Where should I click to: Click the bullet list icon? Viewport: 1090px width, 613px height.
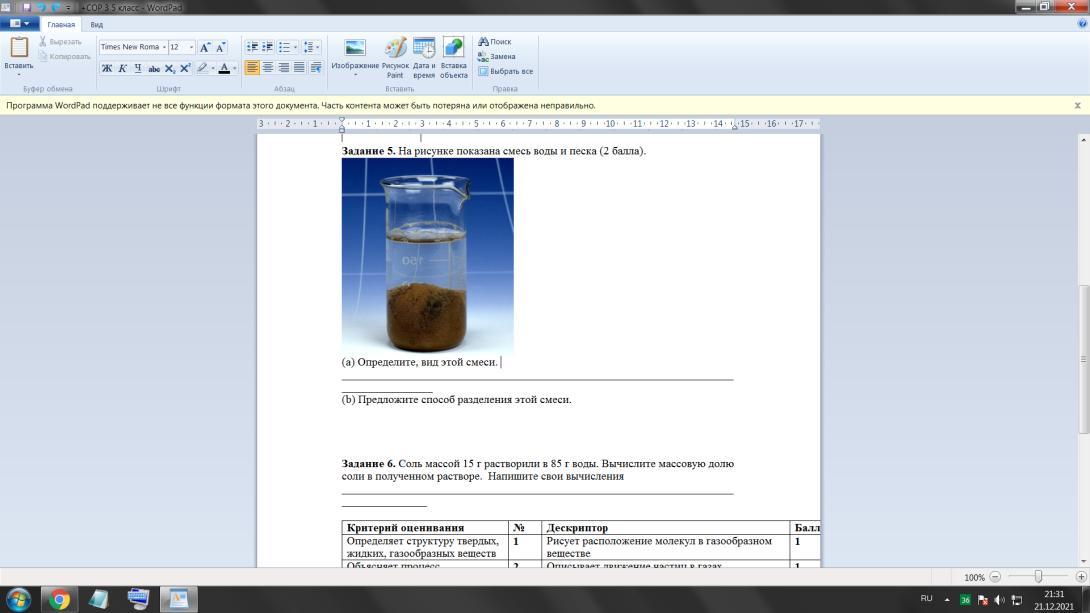pyautogui.click(x=284, y=47)
